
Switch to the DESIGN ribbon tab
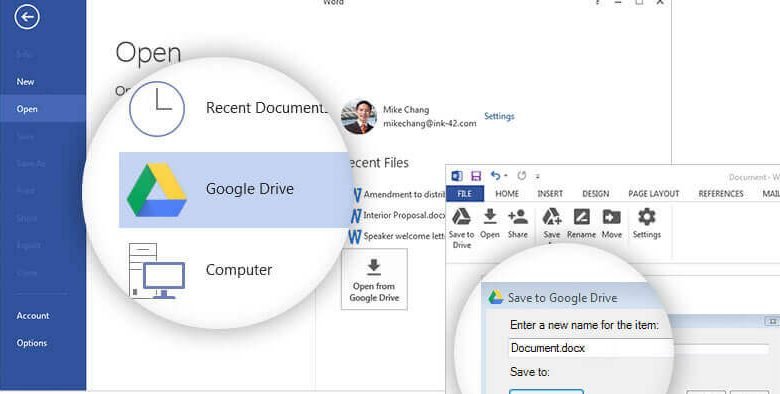click(595, 194)
